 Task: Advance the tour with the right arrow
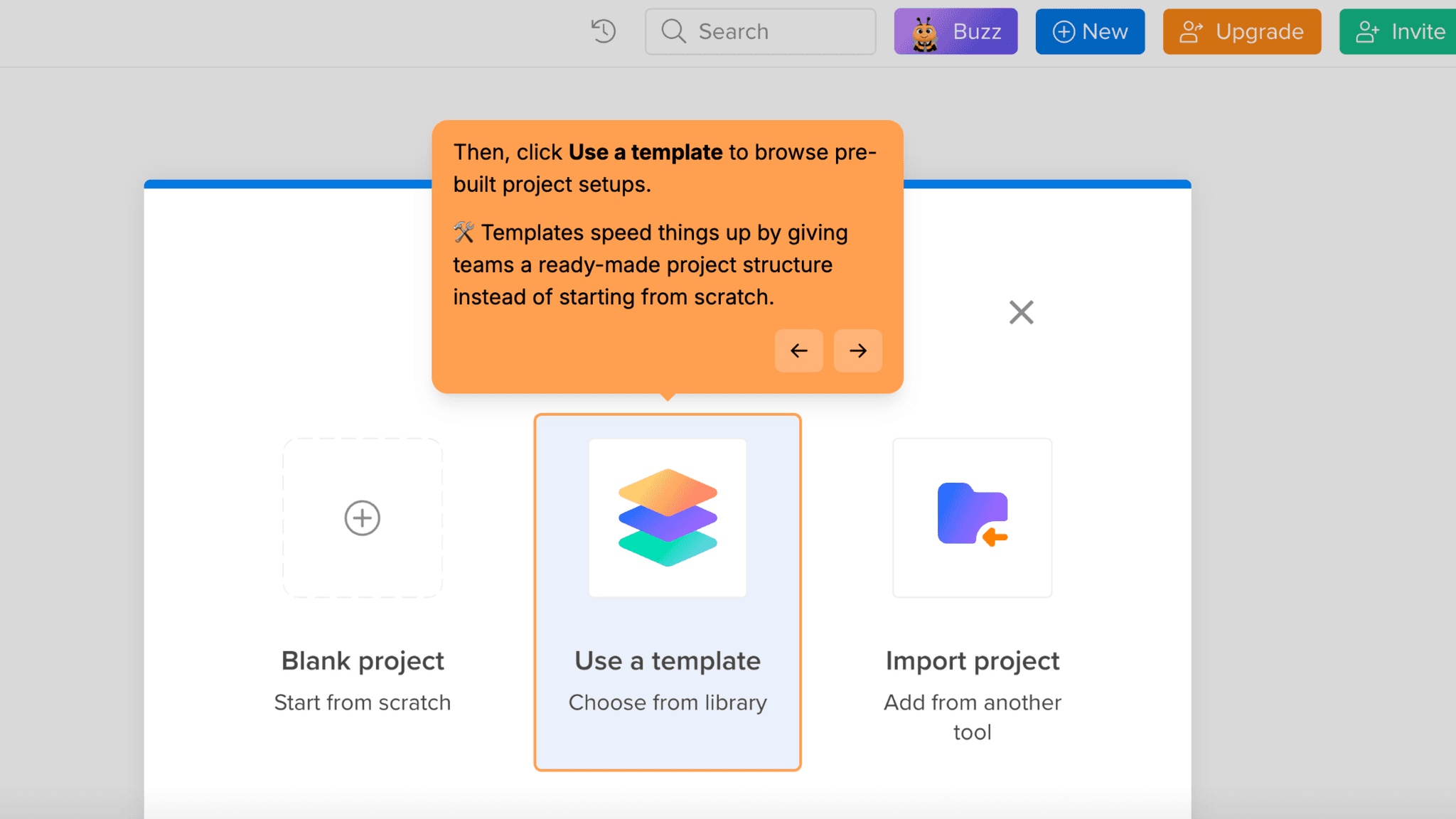click(x=858, y=350)
